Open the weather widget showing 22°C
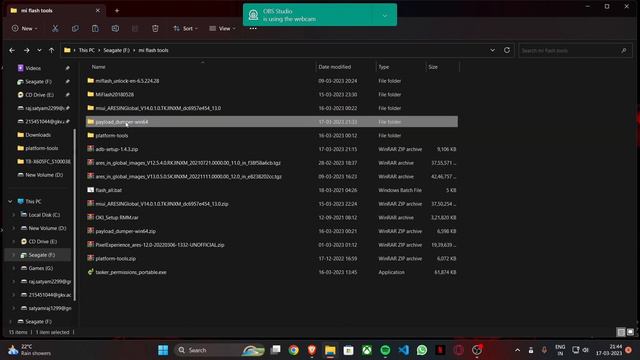Viewport: 640px width, 360px height. click(29, 350)
